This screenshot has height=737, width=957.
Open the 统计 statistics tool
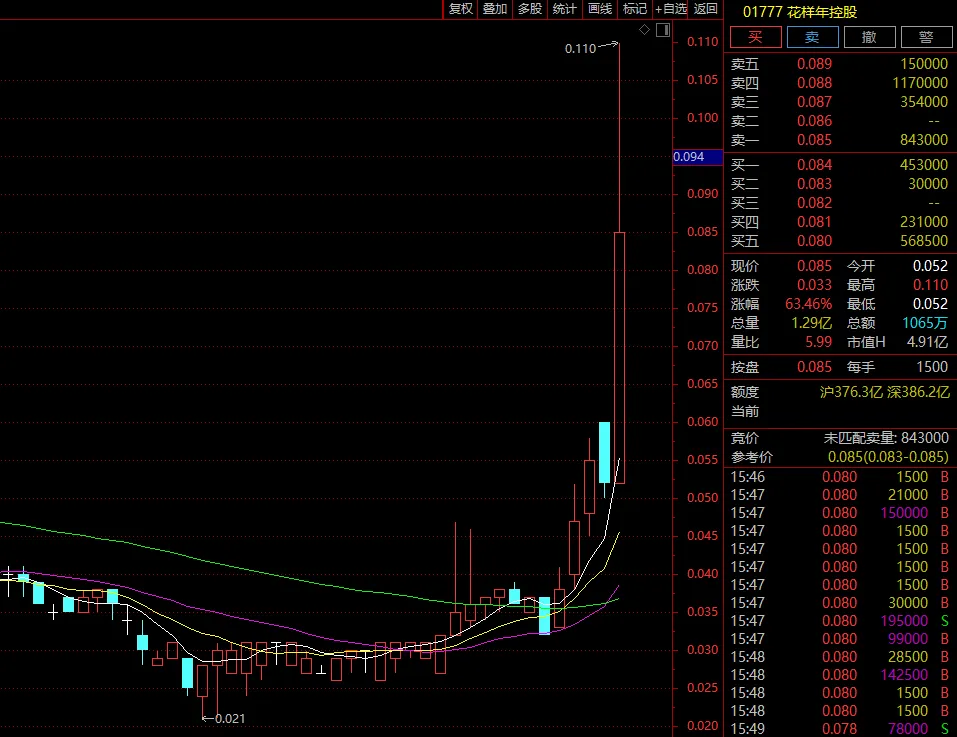pos(565,9)
